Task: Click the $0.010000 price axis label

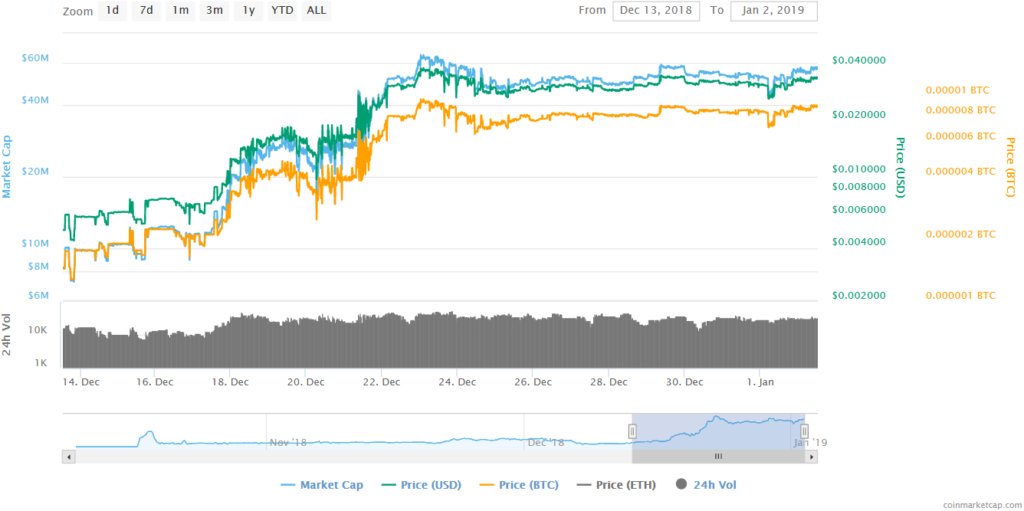Action: [x=859, y=169]
